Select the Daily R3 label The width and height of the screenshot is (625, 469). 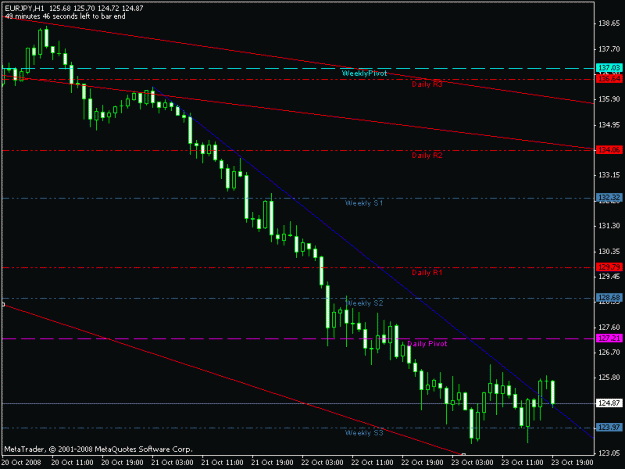[427, 84]
